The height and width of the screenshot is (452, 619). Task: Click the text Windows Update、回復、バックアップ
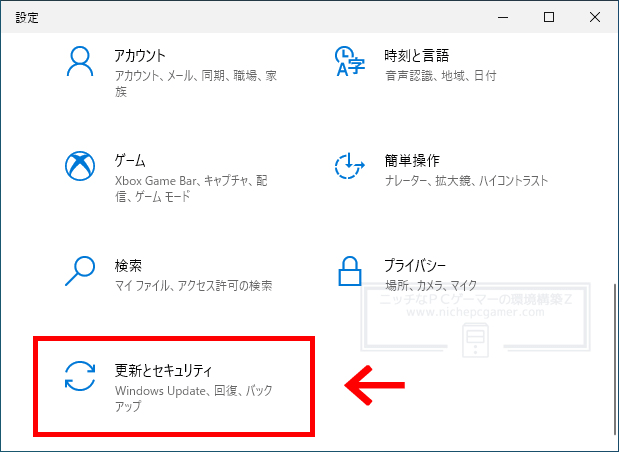[193, 398]
